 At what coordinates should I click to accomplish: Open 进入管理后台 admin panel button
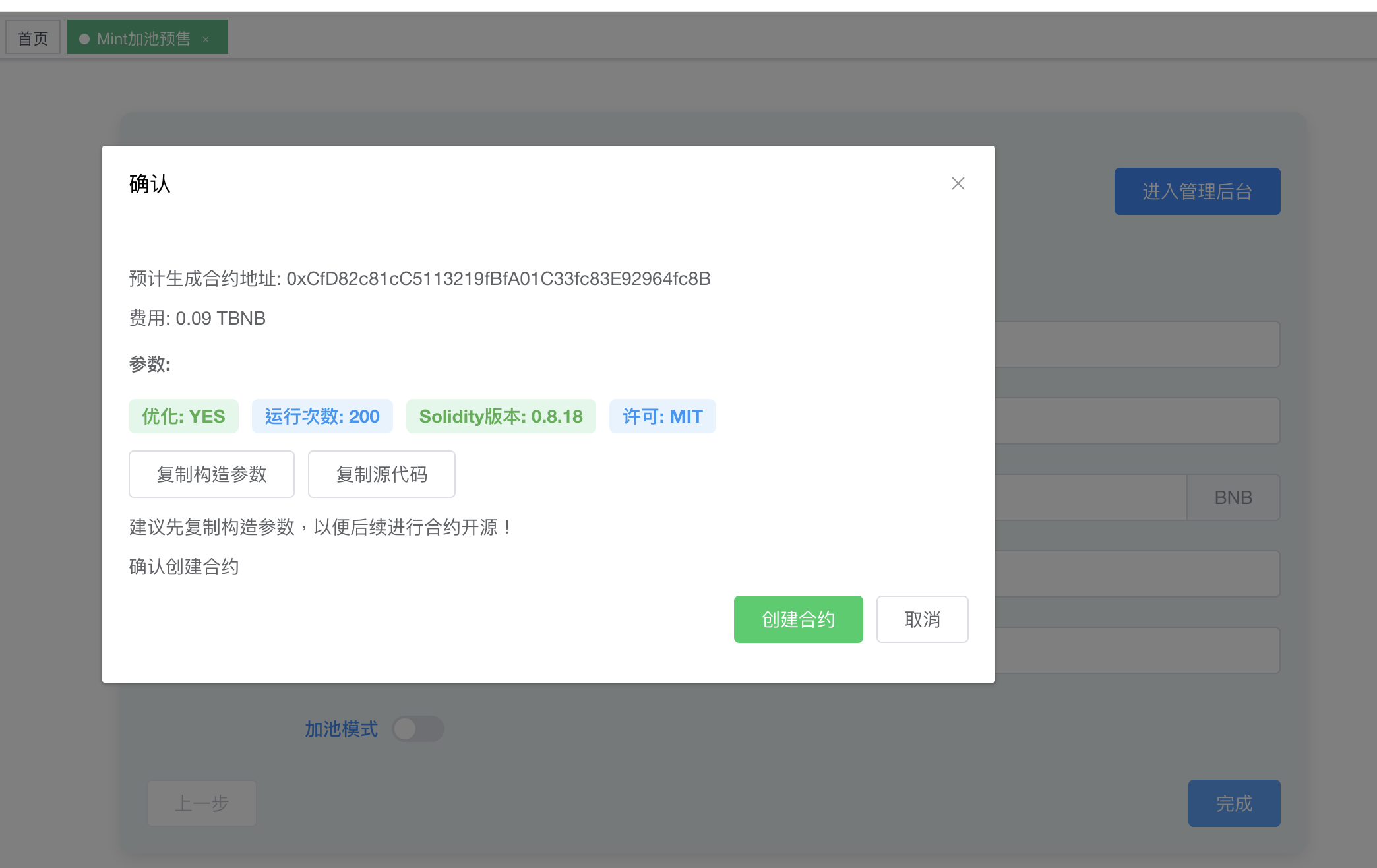pyautogui.click(x=1197, y=191)
